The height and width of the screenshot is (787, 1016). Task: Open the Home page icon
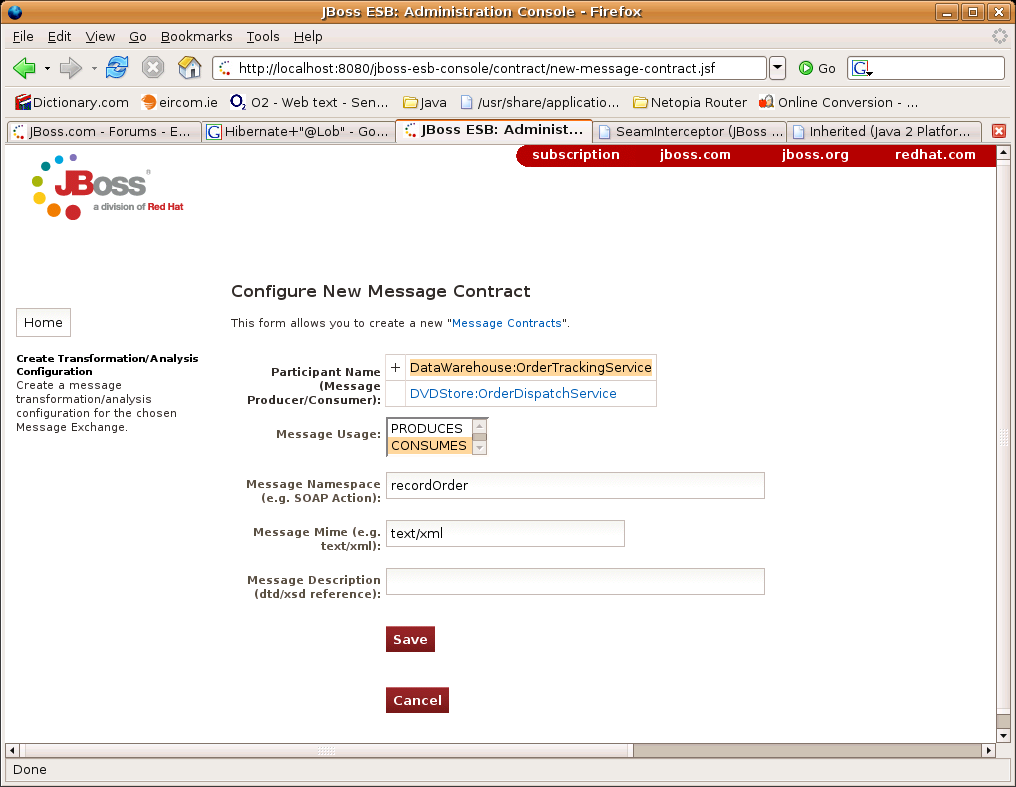[189, 67]
